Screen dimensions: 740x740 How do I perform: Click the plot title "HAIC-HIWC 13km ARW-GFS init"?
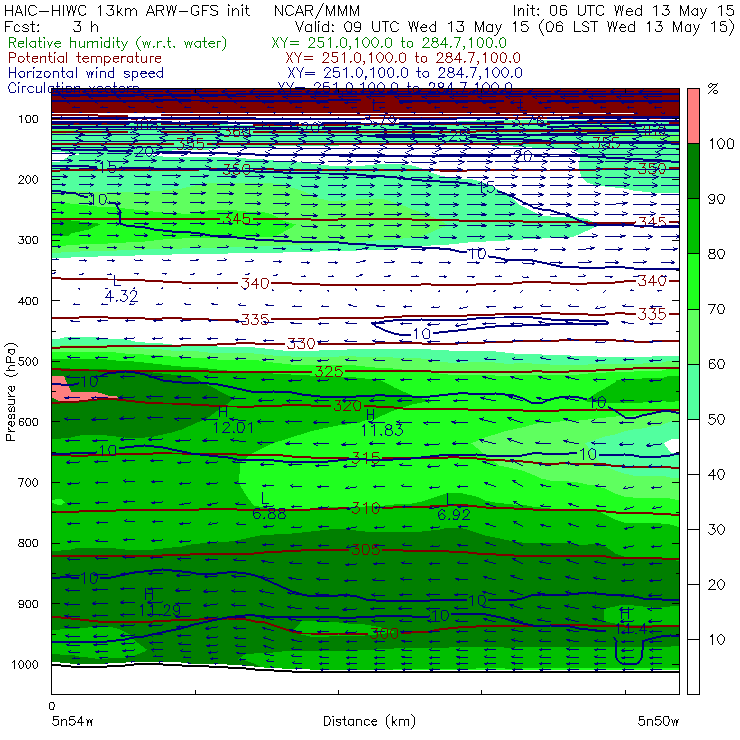tap(127, 10)
